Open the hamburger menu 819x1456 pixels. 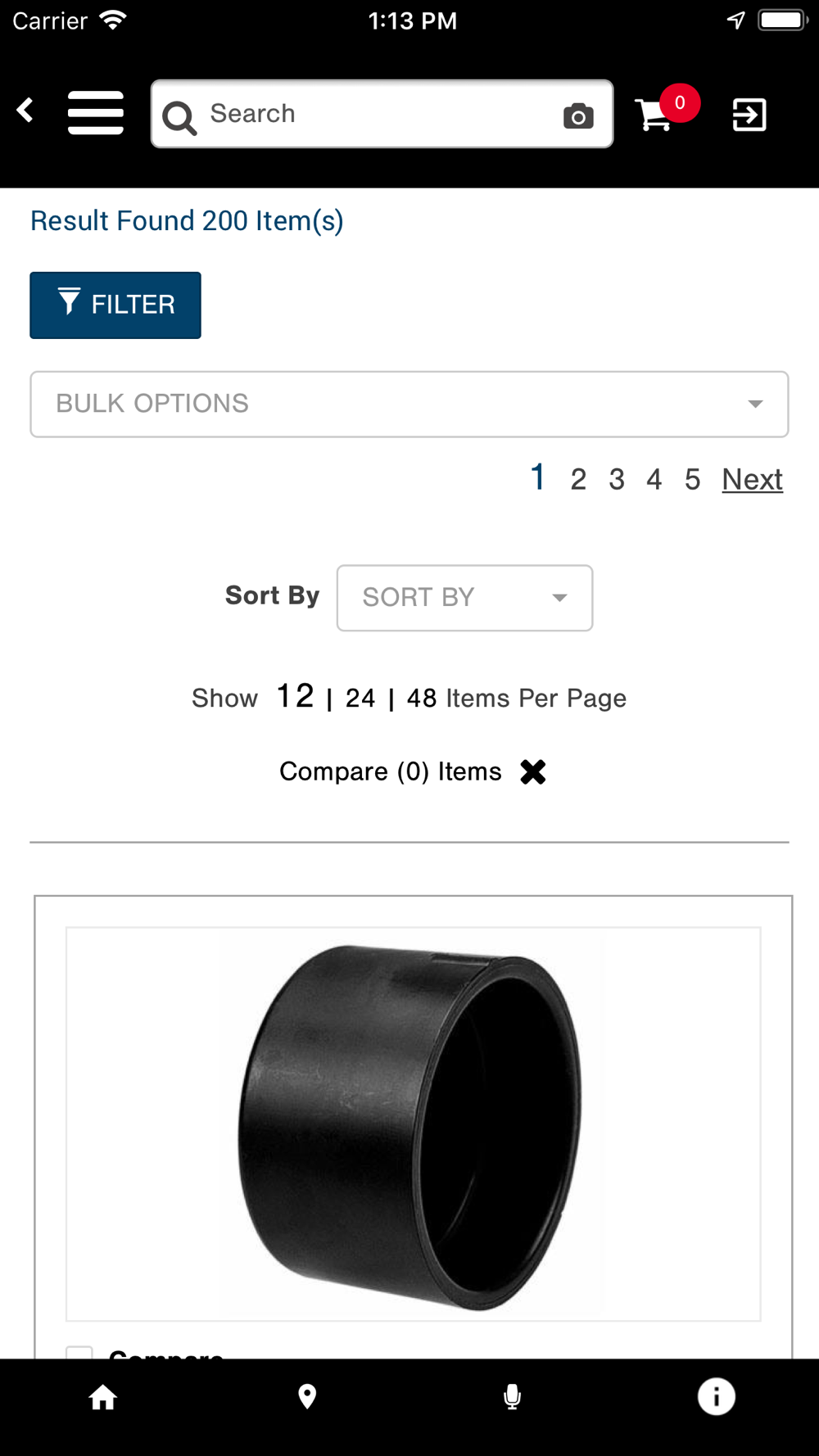tap(96, 113)
